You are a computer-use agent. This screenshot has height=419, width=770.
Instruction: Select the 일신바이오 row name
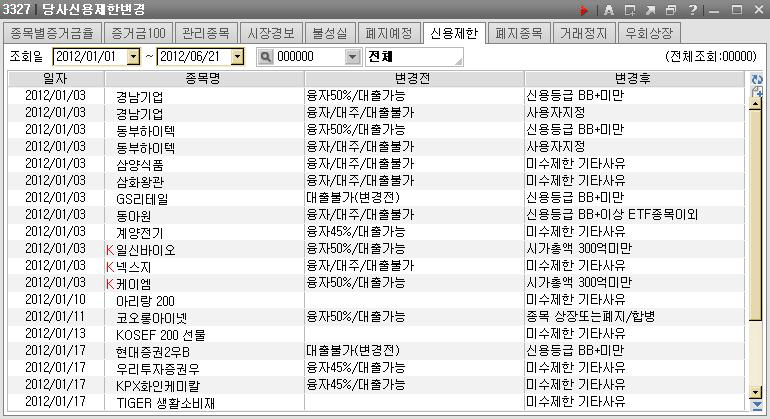pos(146,250)
